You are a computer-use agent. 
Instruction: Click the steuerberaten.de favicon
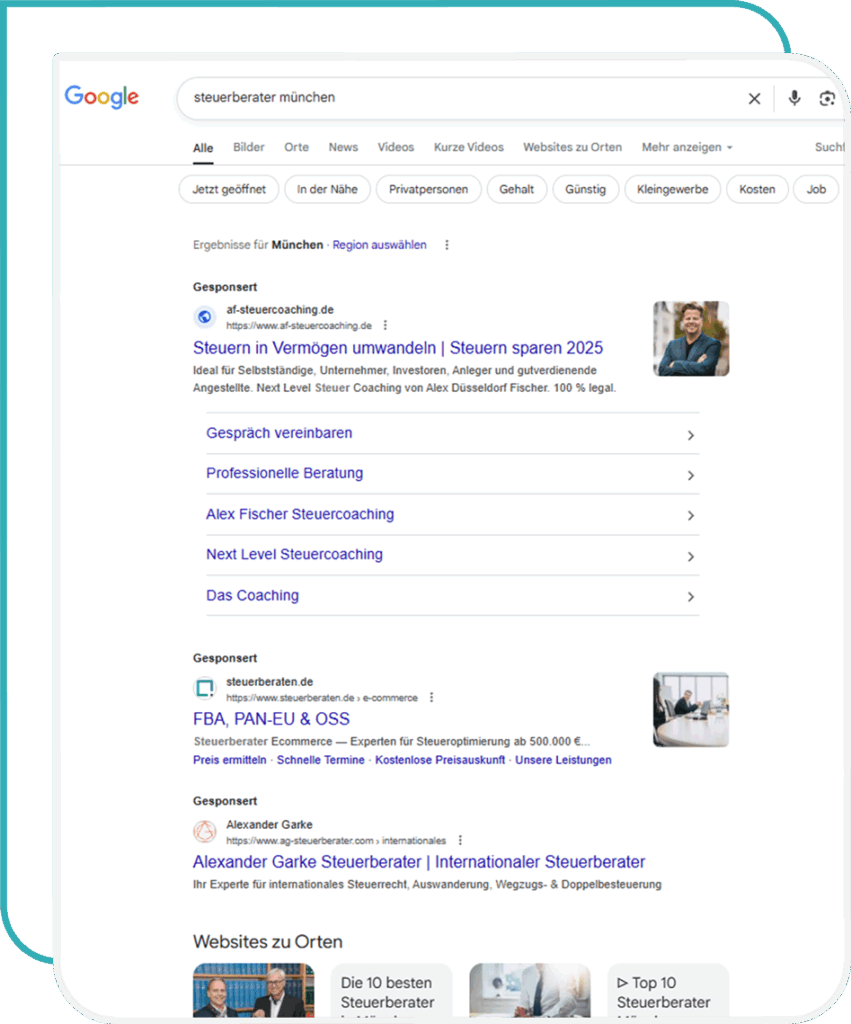point(204,688)
